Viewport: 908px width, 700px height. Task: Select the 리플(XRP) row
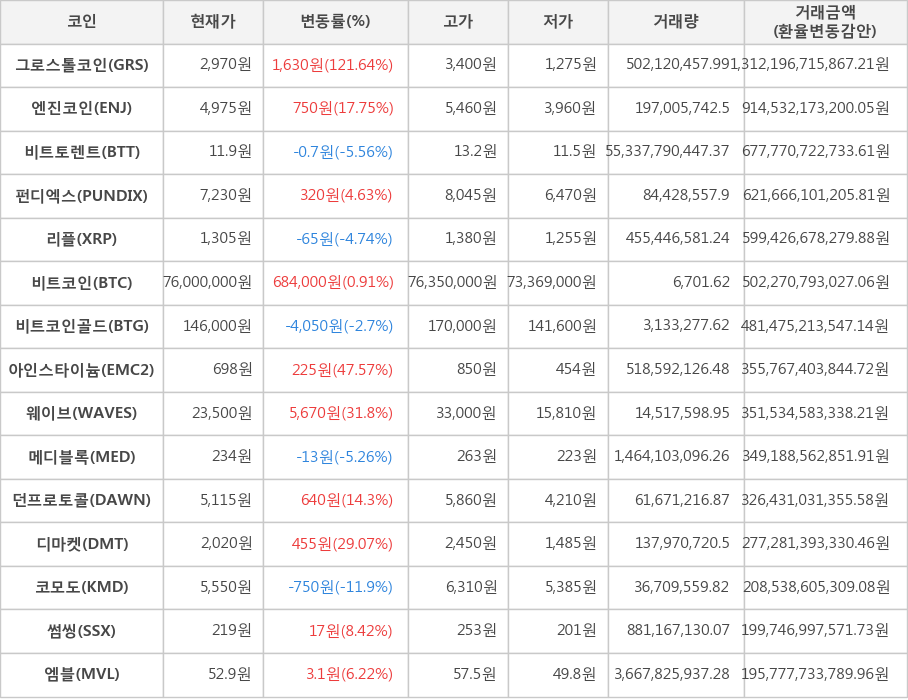point(81,240)
